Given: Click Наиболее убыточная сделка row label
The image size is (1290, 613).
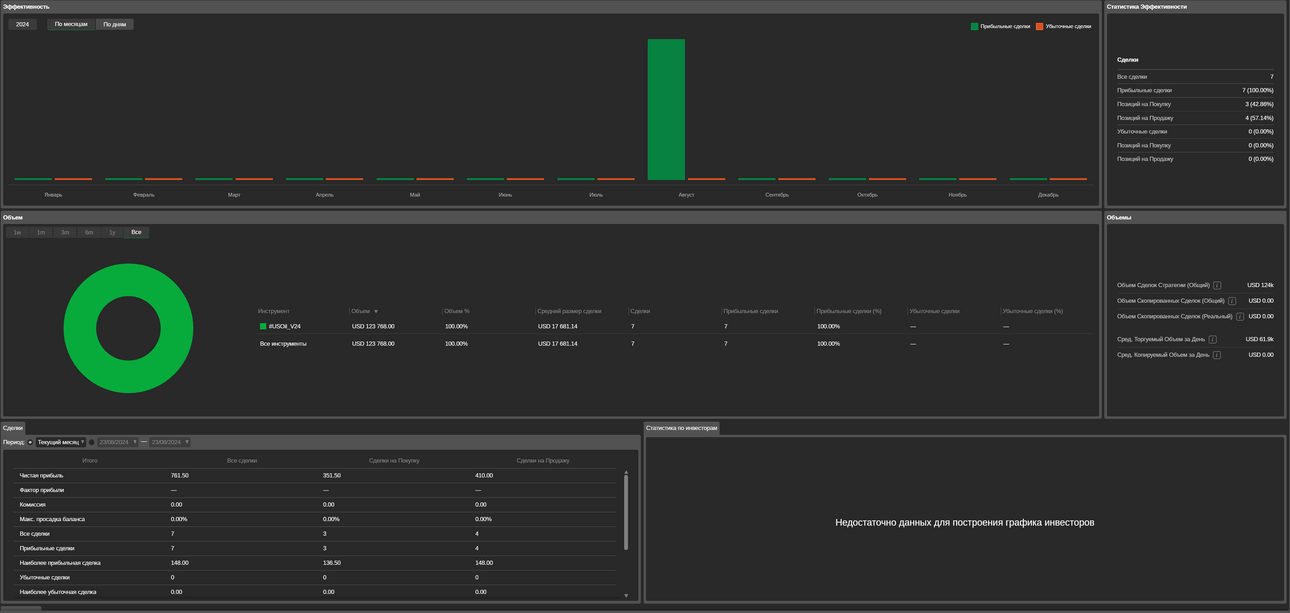Looking at the screenshot, I should point(58,592).
